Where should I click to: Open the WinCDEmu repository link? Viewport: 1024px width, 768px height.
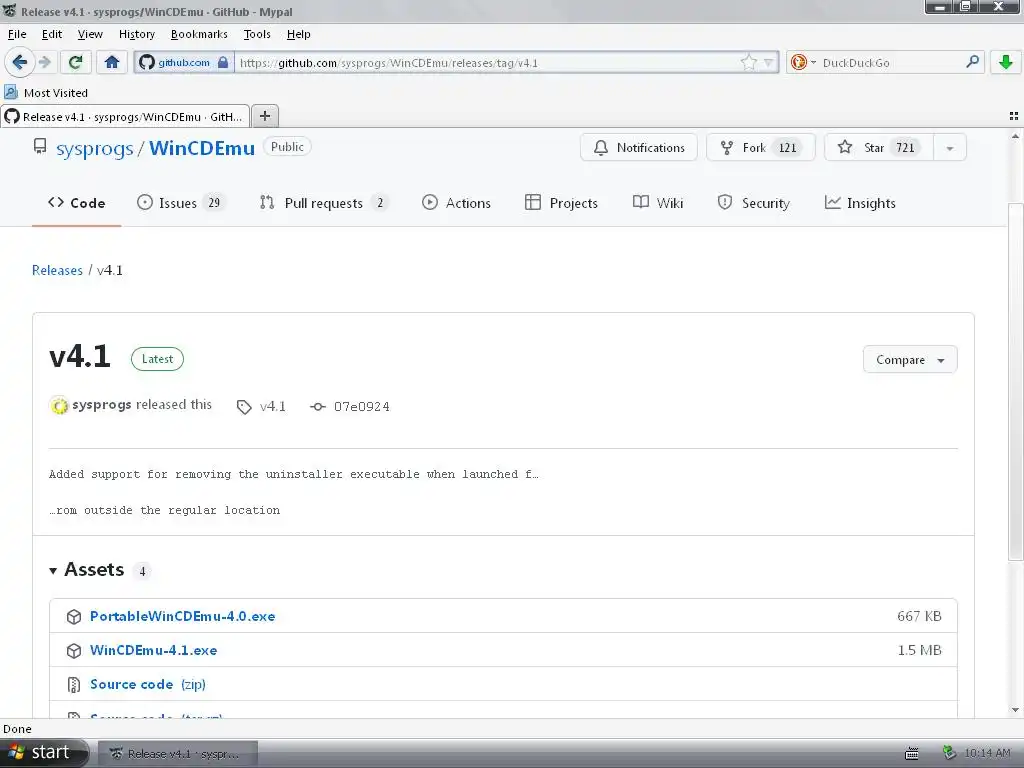(x=202, y=148)
